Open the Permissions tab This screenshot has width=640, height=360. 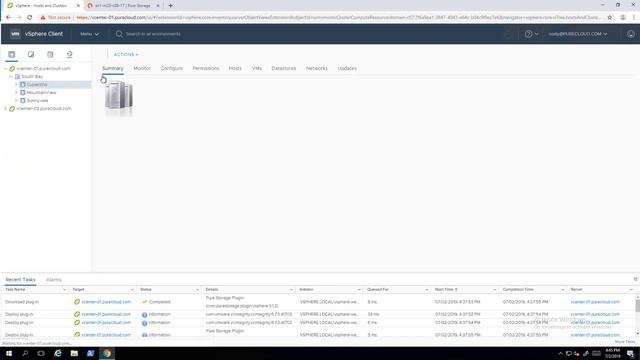click(206, 68)
